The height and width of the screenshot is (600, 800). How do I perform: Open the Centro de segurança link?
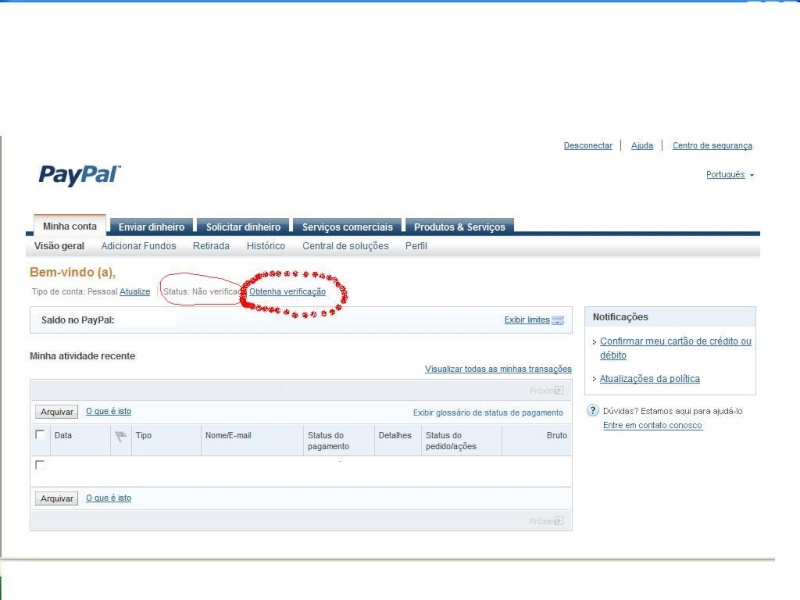pyautogui.click(x=712, y=145)
